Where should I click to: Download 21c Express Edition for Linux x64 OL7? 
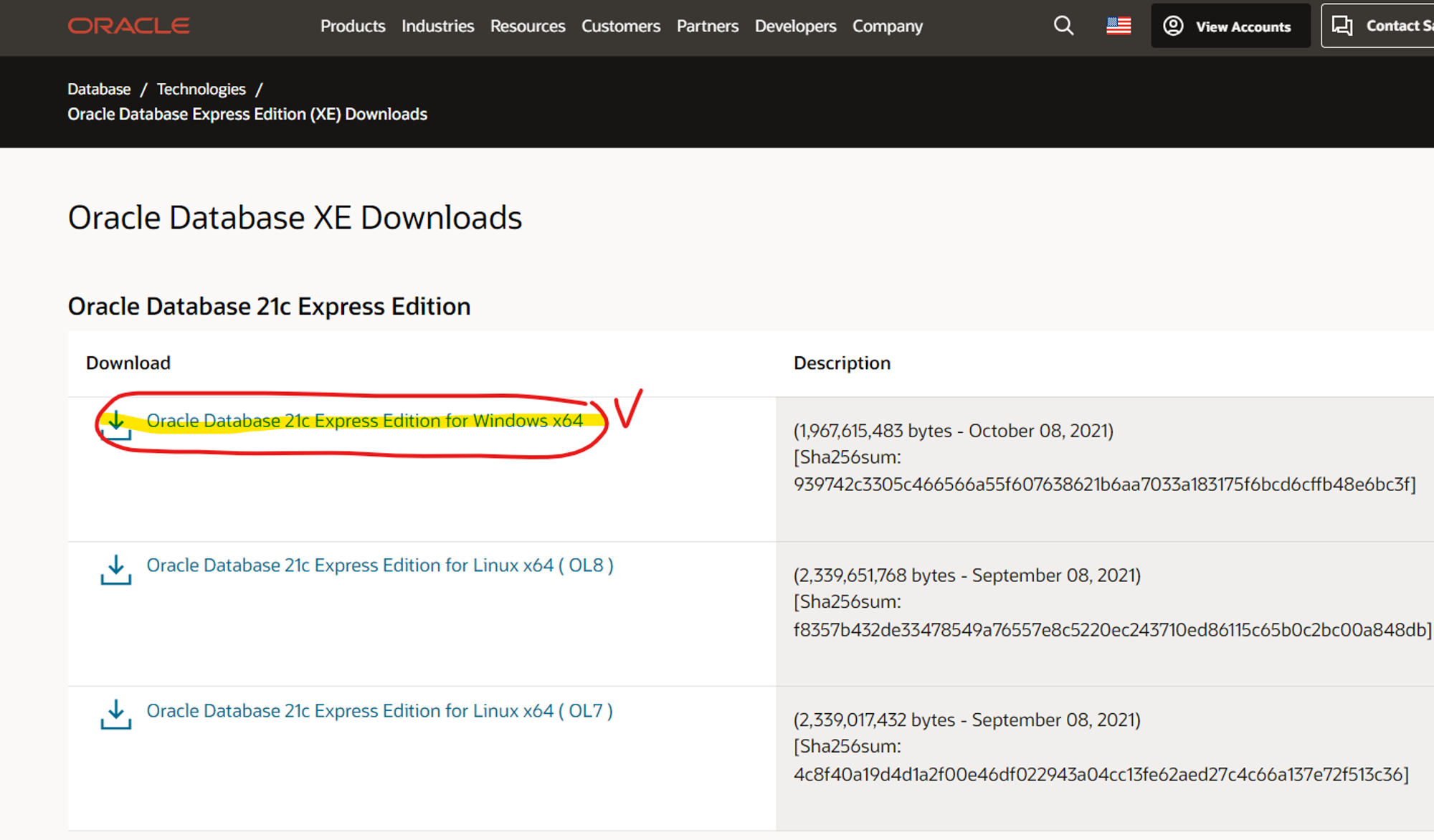coord(379,711)
